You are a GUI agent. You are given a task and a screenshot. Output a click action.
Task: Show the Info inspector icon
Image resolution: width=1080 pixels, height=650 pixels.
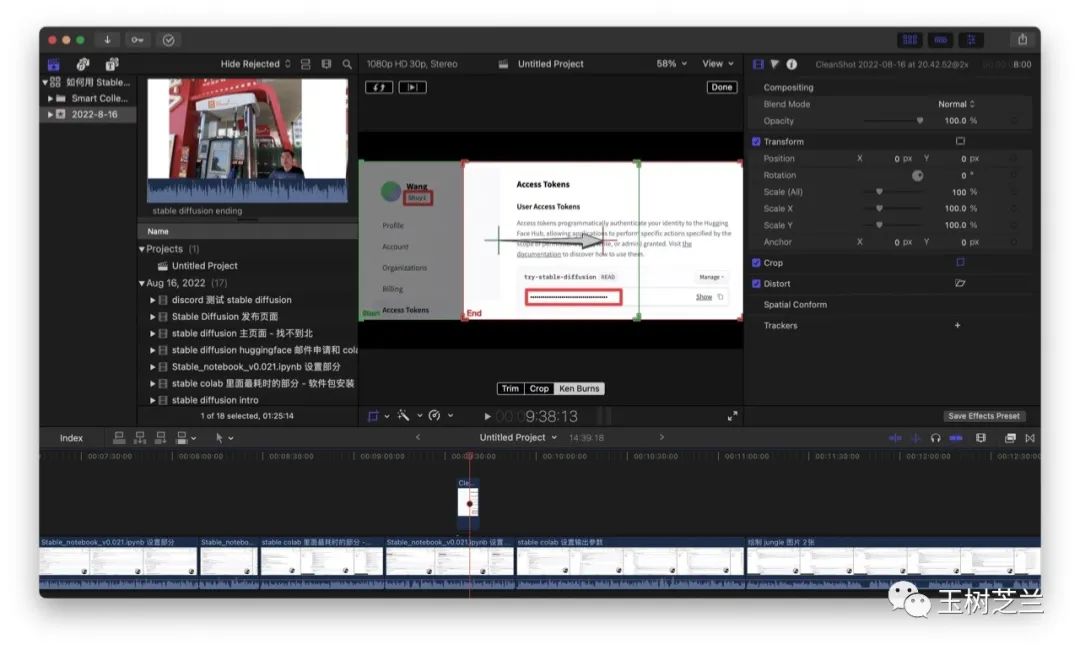pyautogui.click(x=792, y=64)
